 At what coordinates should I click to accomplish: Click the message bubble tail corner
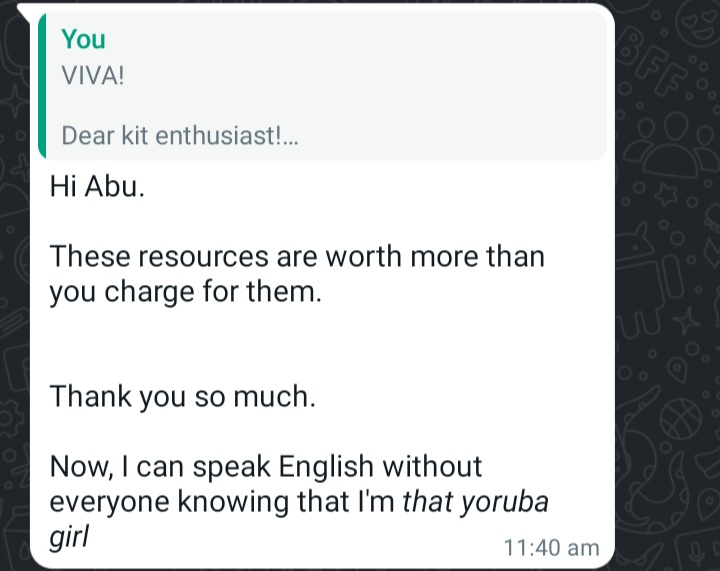pyautogui.click(x=23, y=10)
